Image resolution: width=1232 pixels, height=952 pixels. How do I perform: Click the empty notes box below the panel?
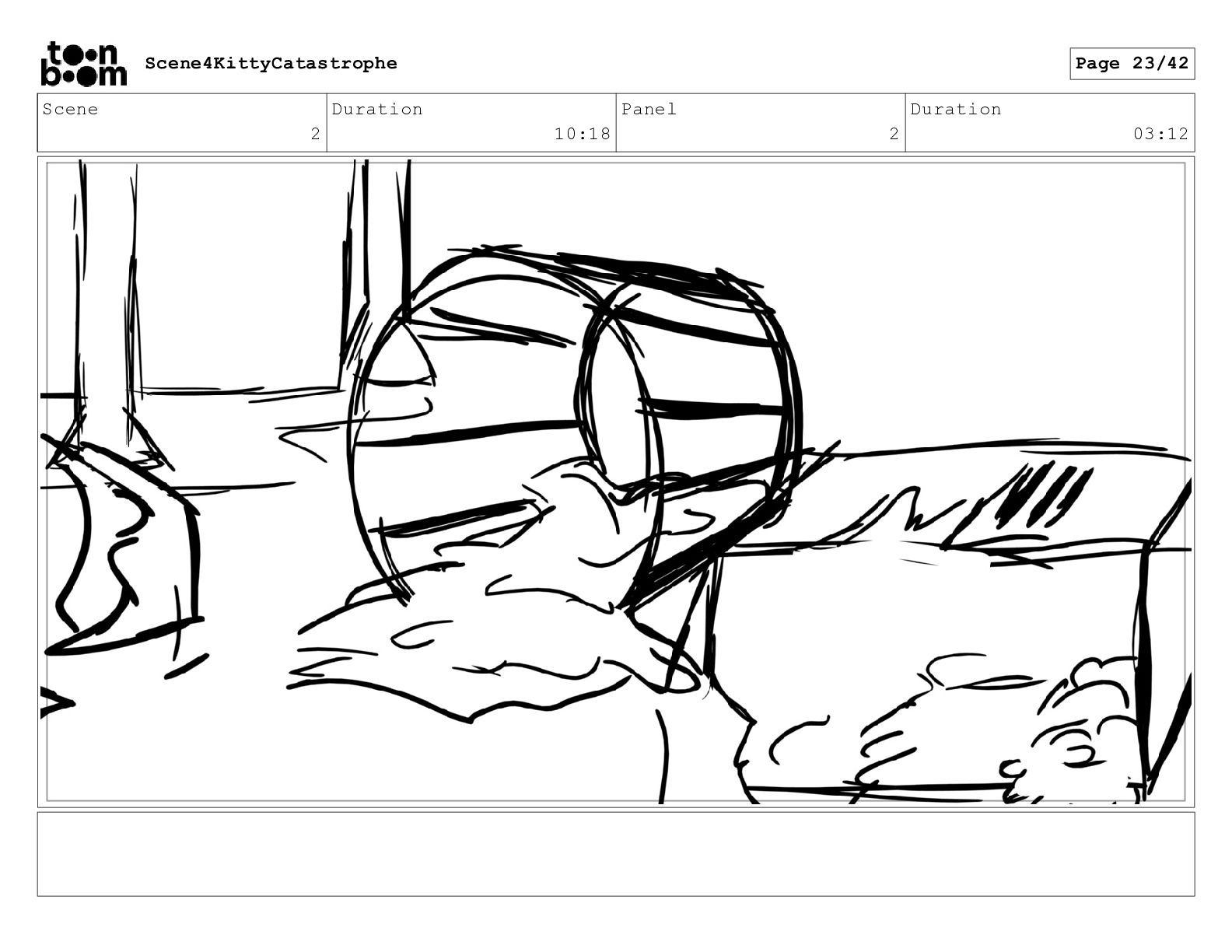pos(616,854)
